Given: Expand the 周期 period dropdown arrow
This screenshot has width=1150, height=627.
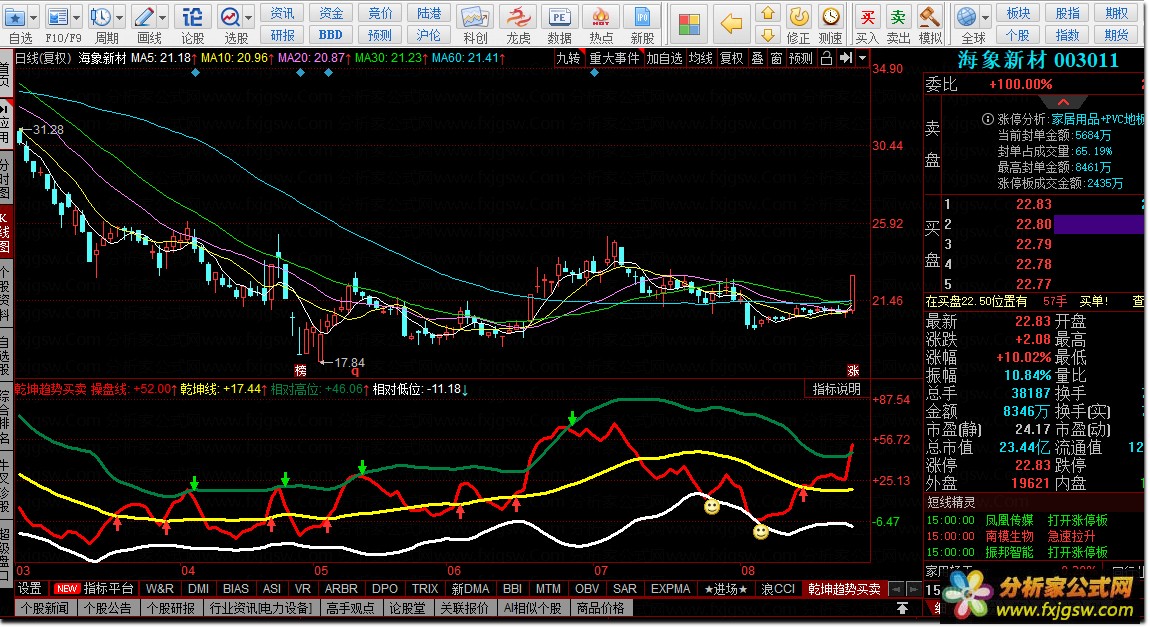Looking at the screenshot, I should point(119,17).
